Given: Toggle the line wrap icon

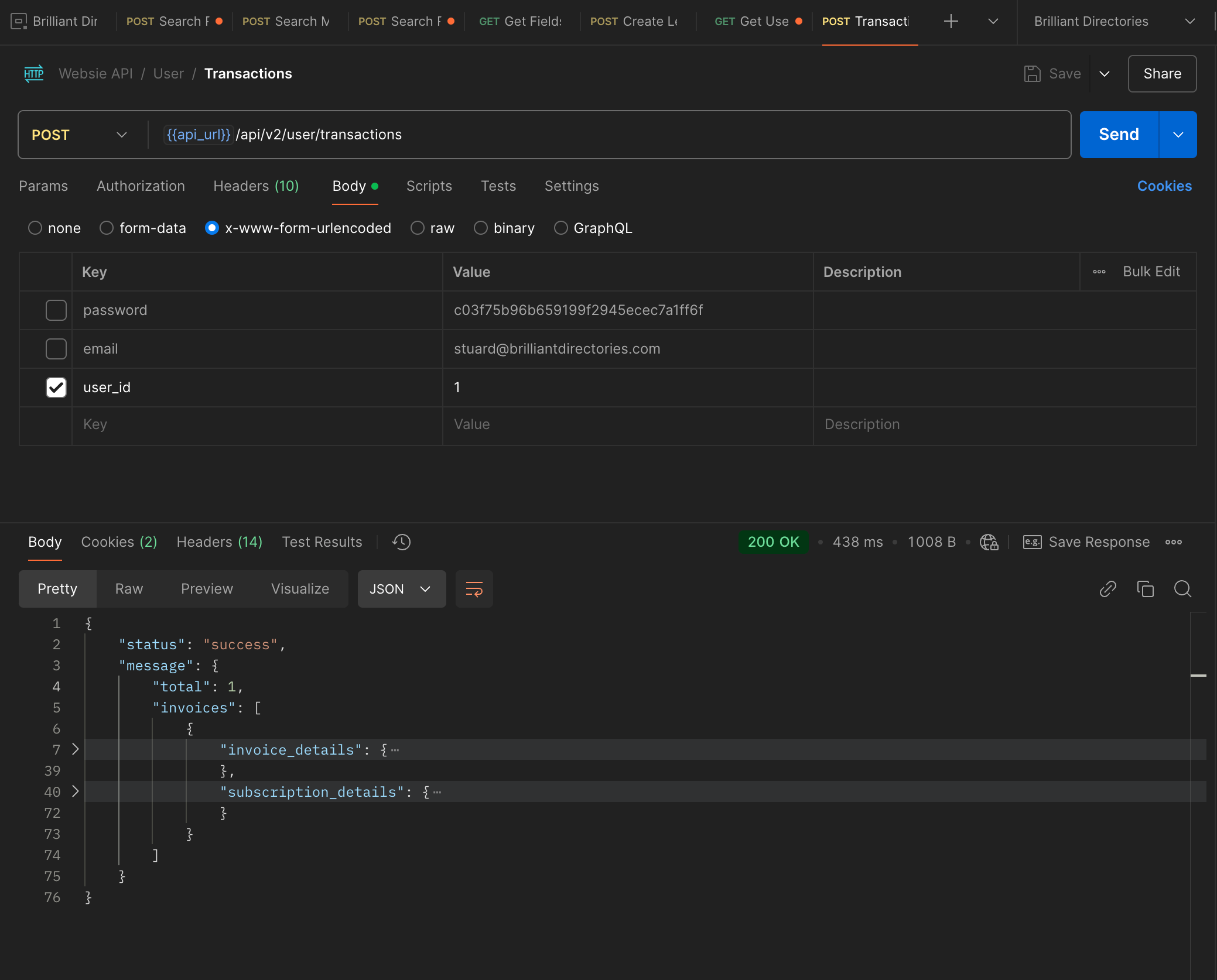Looking at the screenshot, I should [x=474, y=589].
